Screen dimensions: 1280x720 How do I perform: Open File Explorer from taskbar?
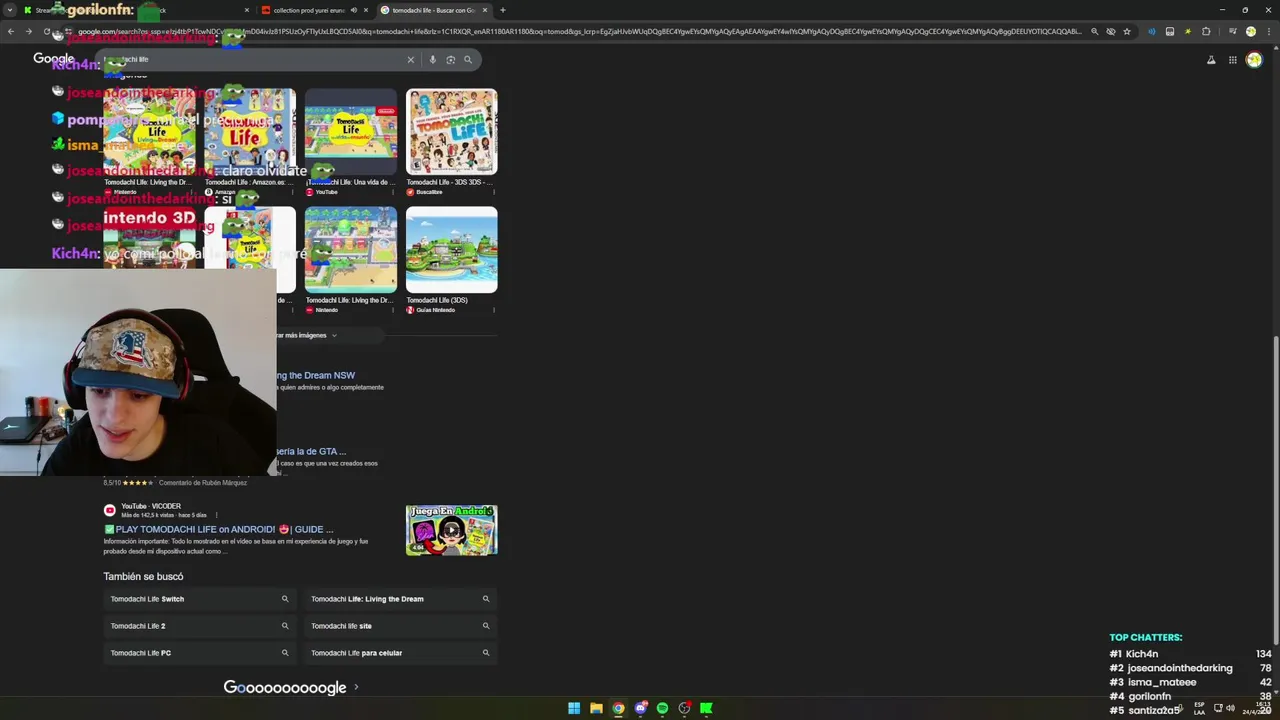click(x=596, y=708)
